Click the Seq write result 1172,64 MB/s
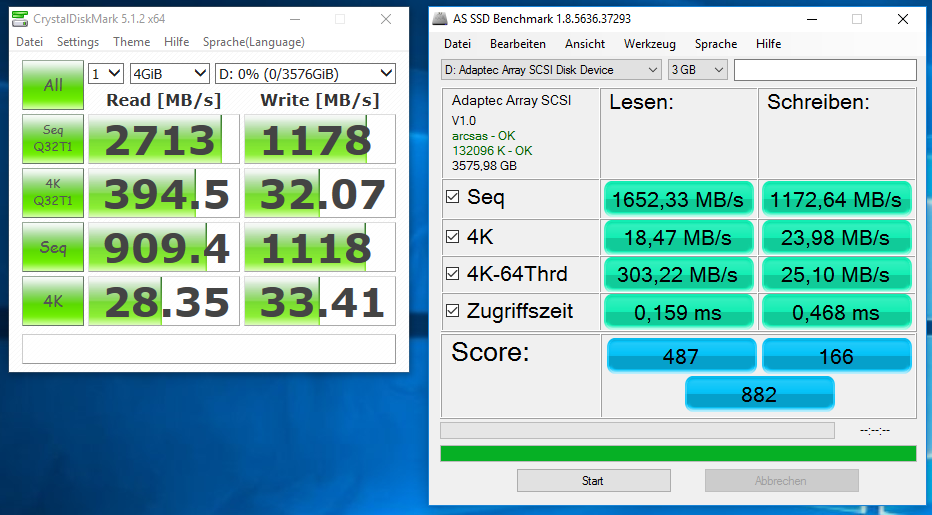932x515 pixels. 836,199
